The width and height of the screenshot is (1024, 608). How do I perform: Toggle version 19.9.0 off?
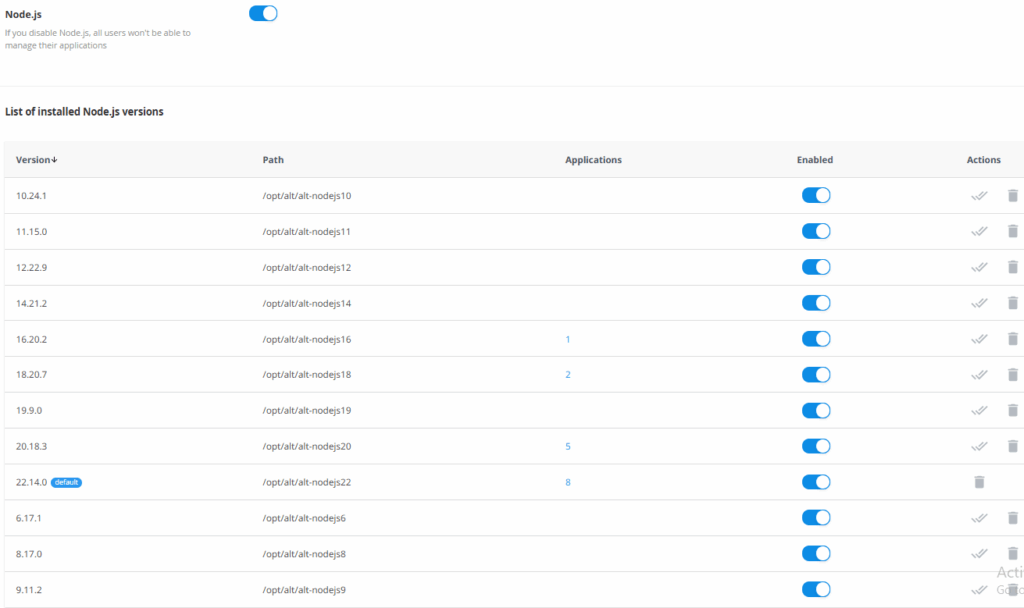click(816, 410)
